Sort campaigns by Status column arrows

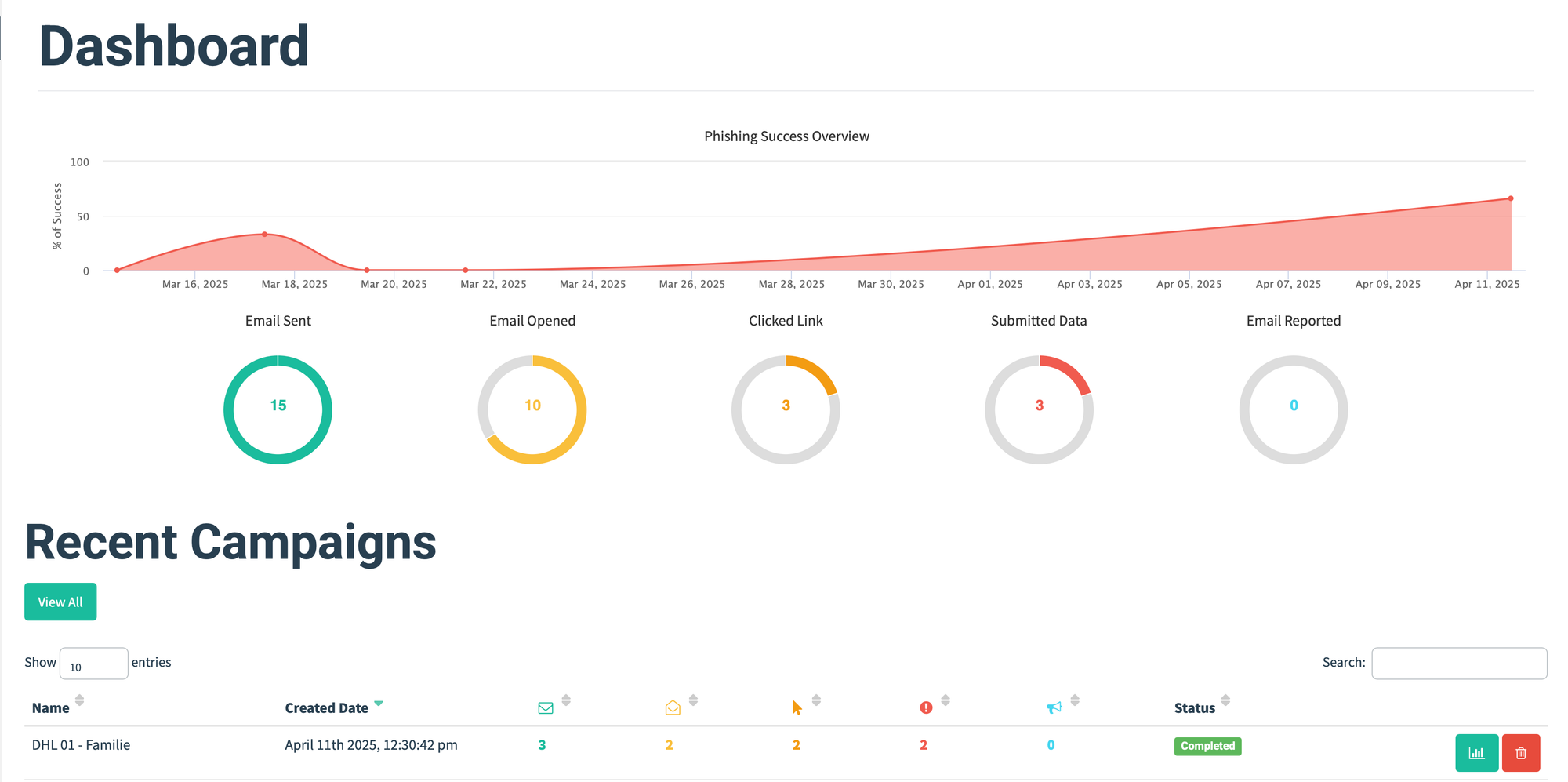1225,700
